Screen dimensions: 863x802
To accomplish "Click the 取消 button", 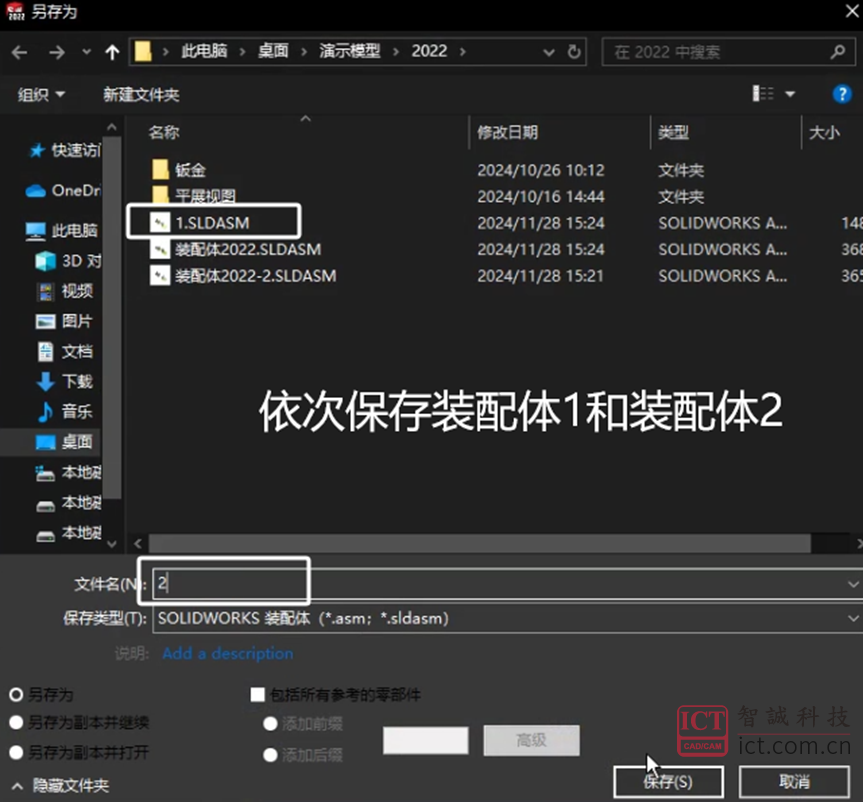I will click(x=794, y=782).
